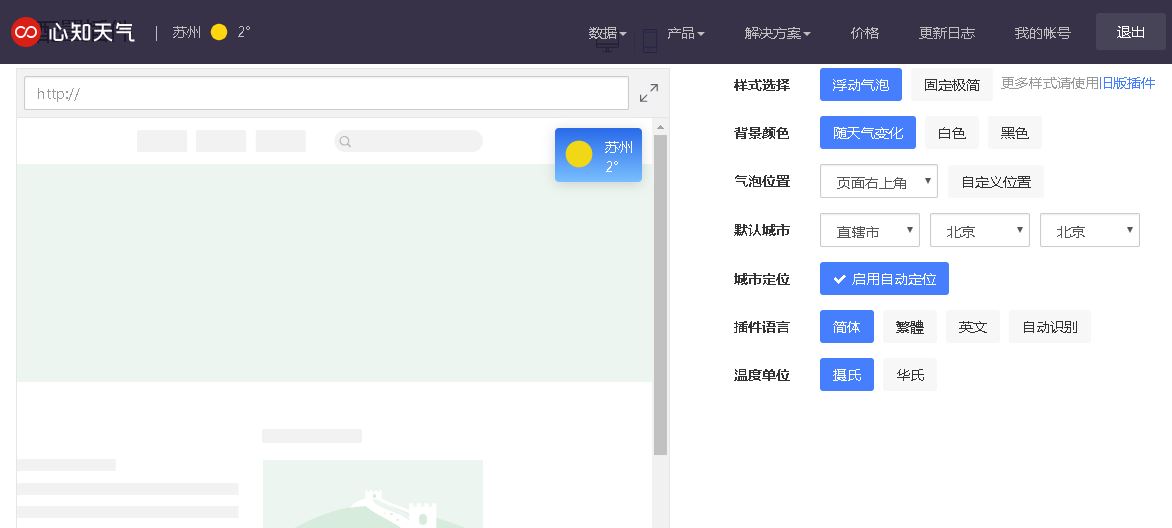Click the 默认城市 label
This screenshot has height=528, width=1172.
762,230
